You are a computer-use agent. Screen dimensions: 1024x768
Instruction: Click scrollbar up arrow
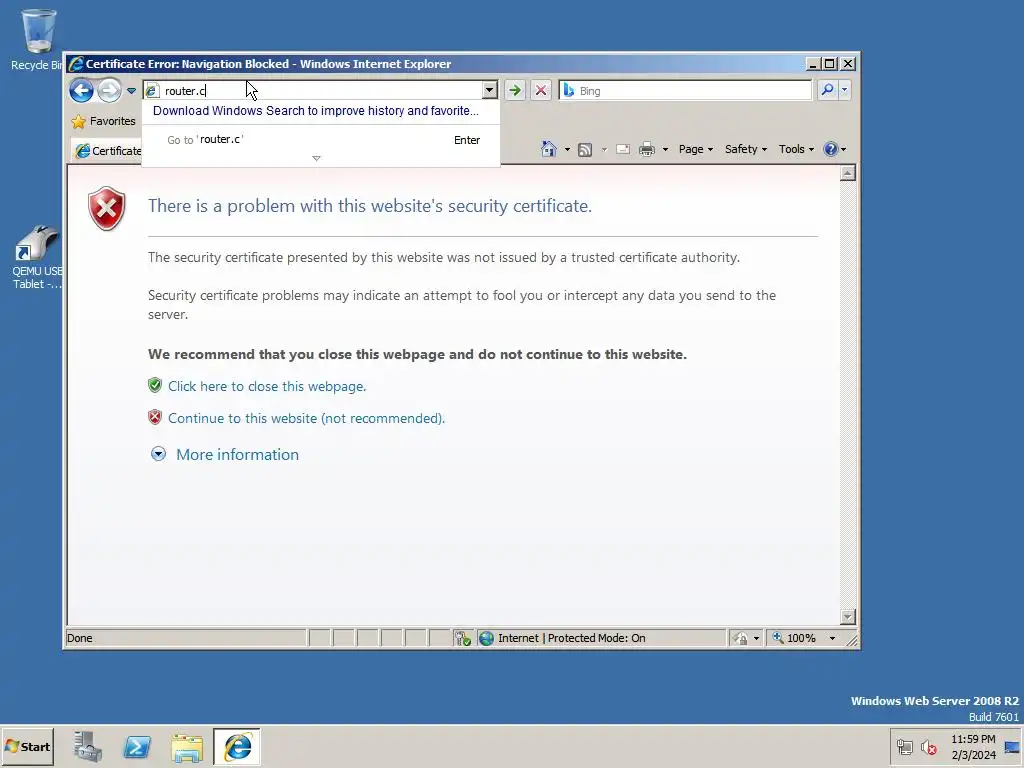[x=848, y=173]
